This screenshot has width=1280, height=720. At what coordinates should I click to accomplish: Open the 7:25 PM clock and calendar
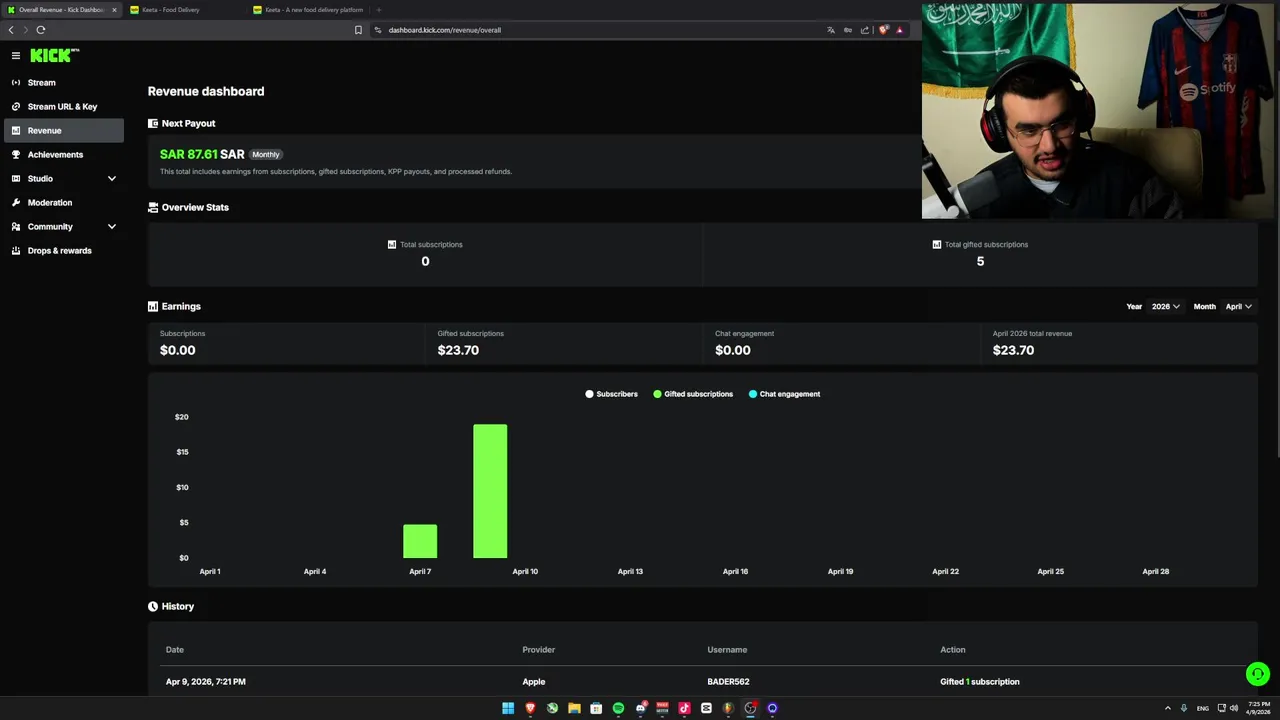pos(1258,708)
